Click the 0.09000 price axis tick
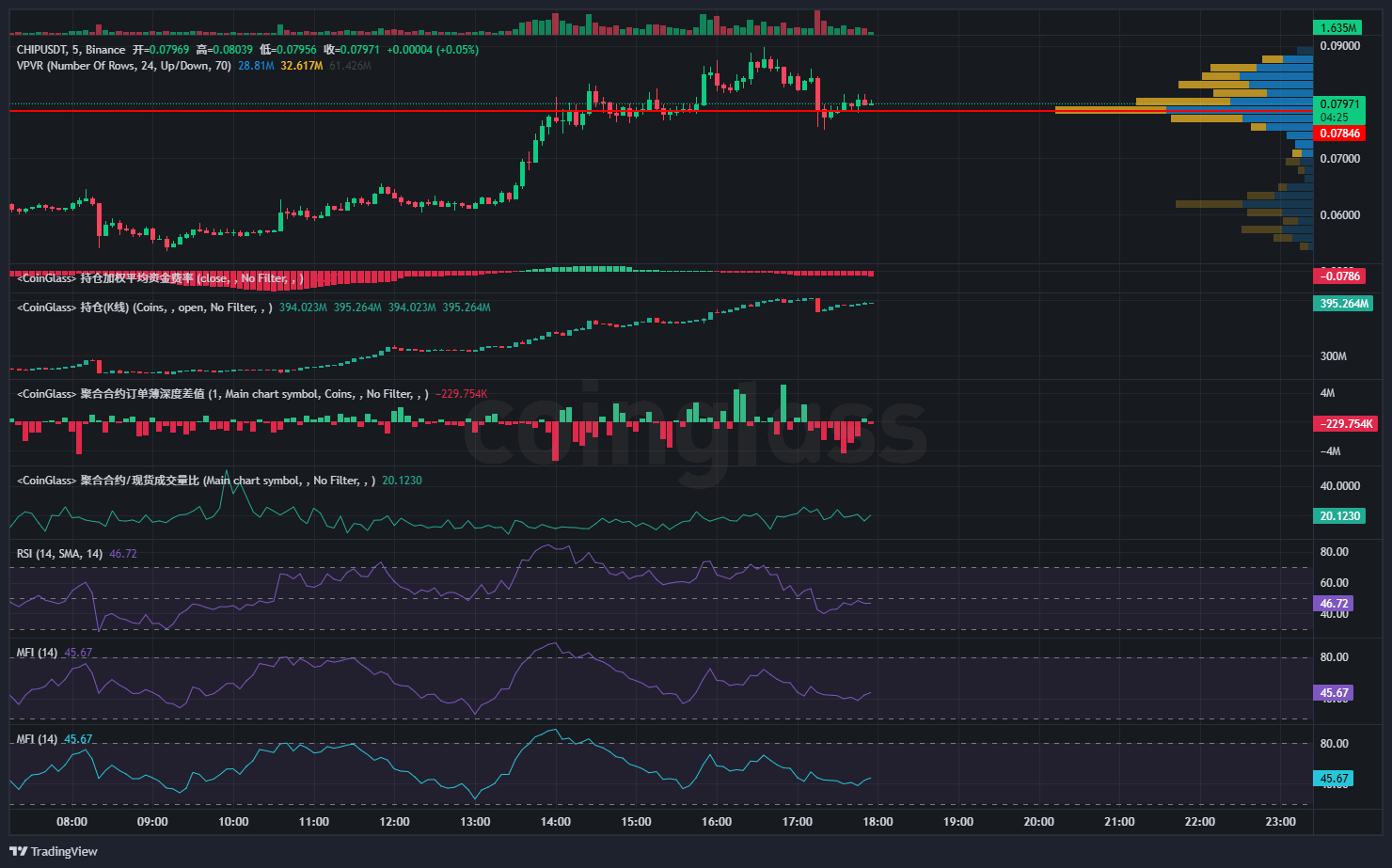Viewport: 1392px width, 868px height. pos(1340,46)
